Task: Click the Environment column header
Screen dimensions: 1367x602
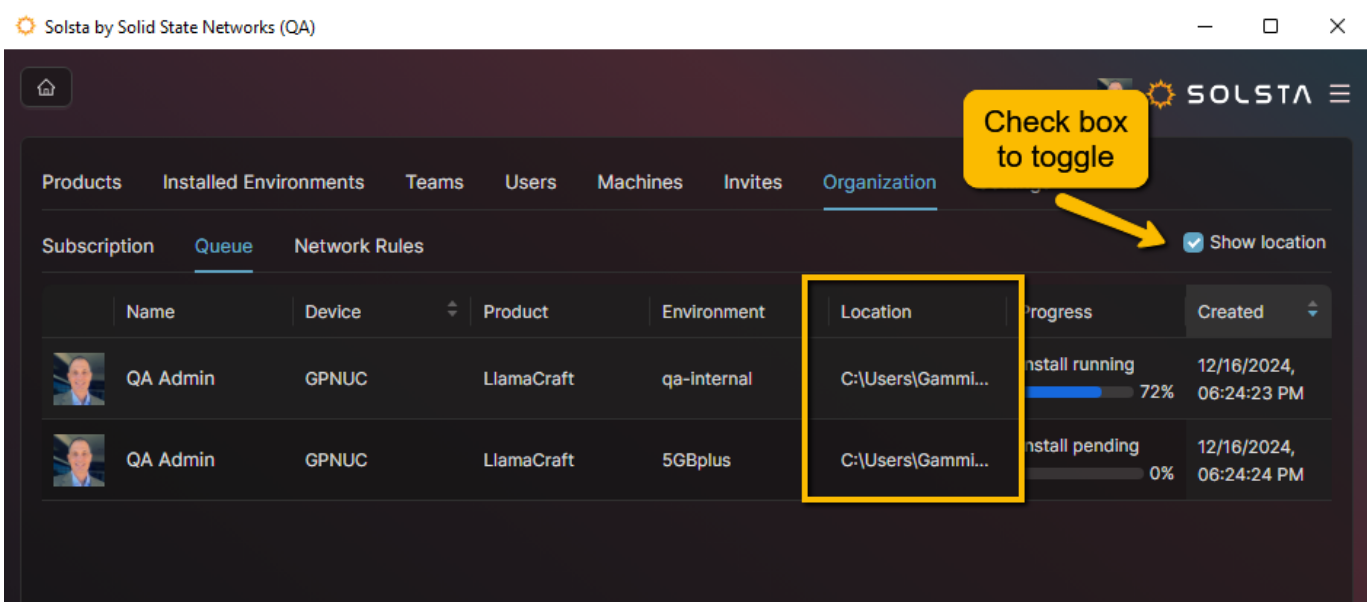Action: tap(713, 311)
